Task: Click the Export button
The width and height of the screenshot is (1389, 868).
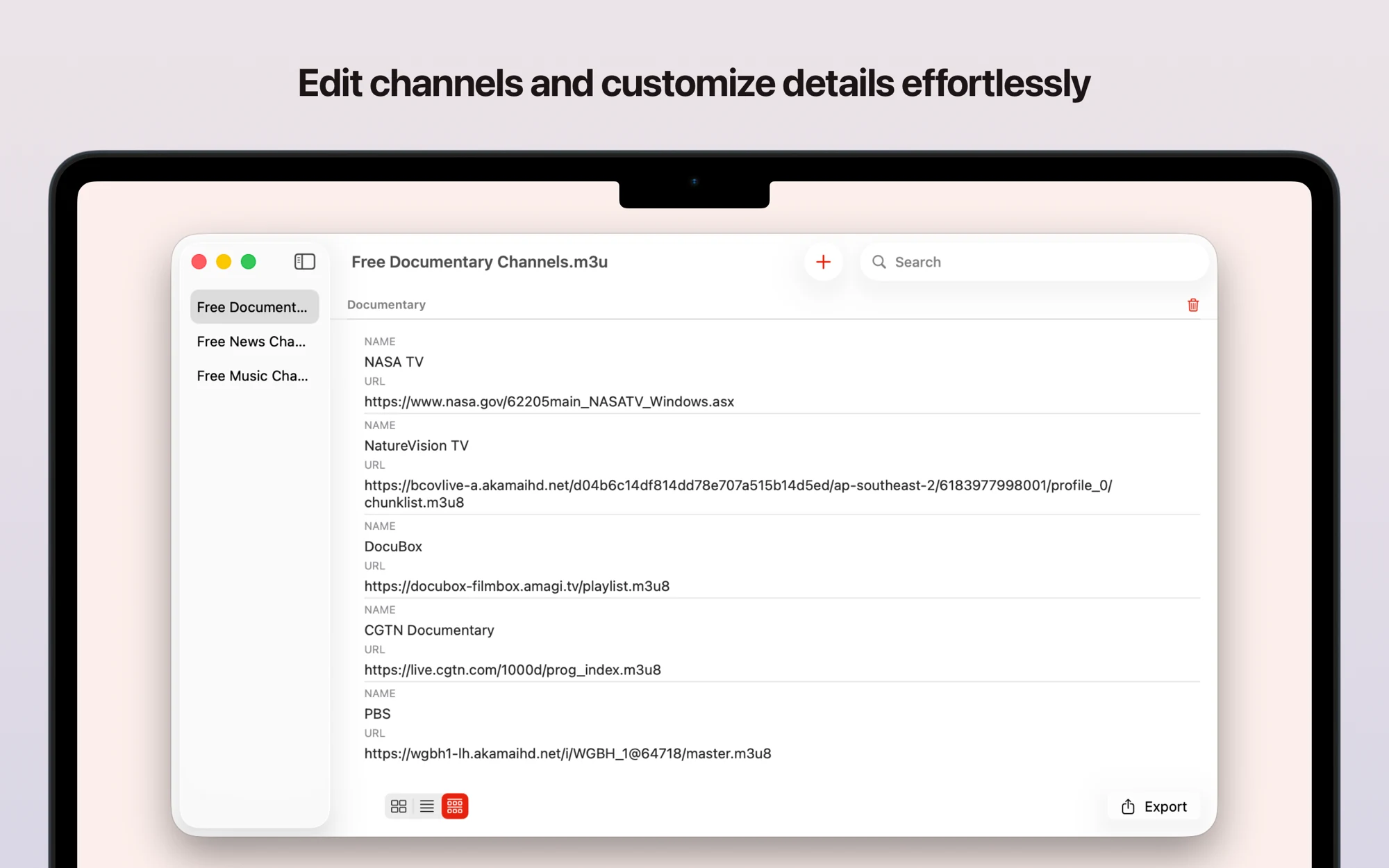Action: click(1154, 806)
